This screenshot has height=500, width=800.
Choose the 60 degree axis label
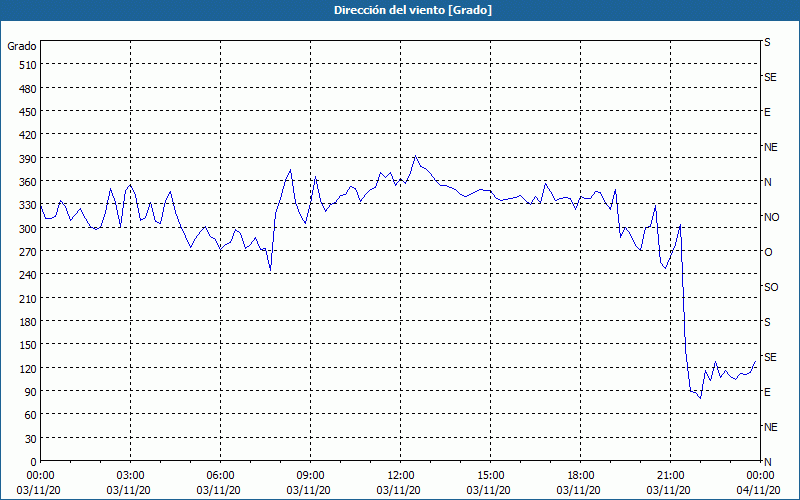click(31, 415)
